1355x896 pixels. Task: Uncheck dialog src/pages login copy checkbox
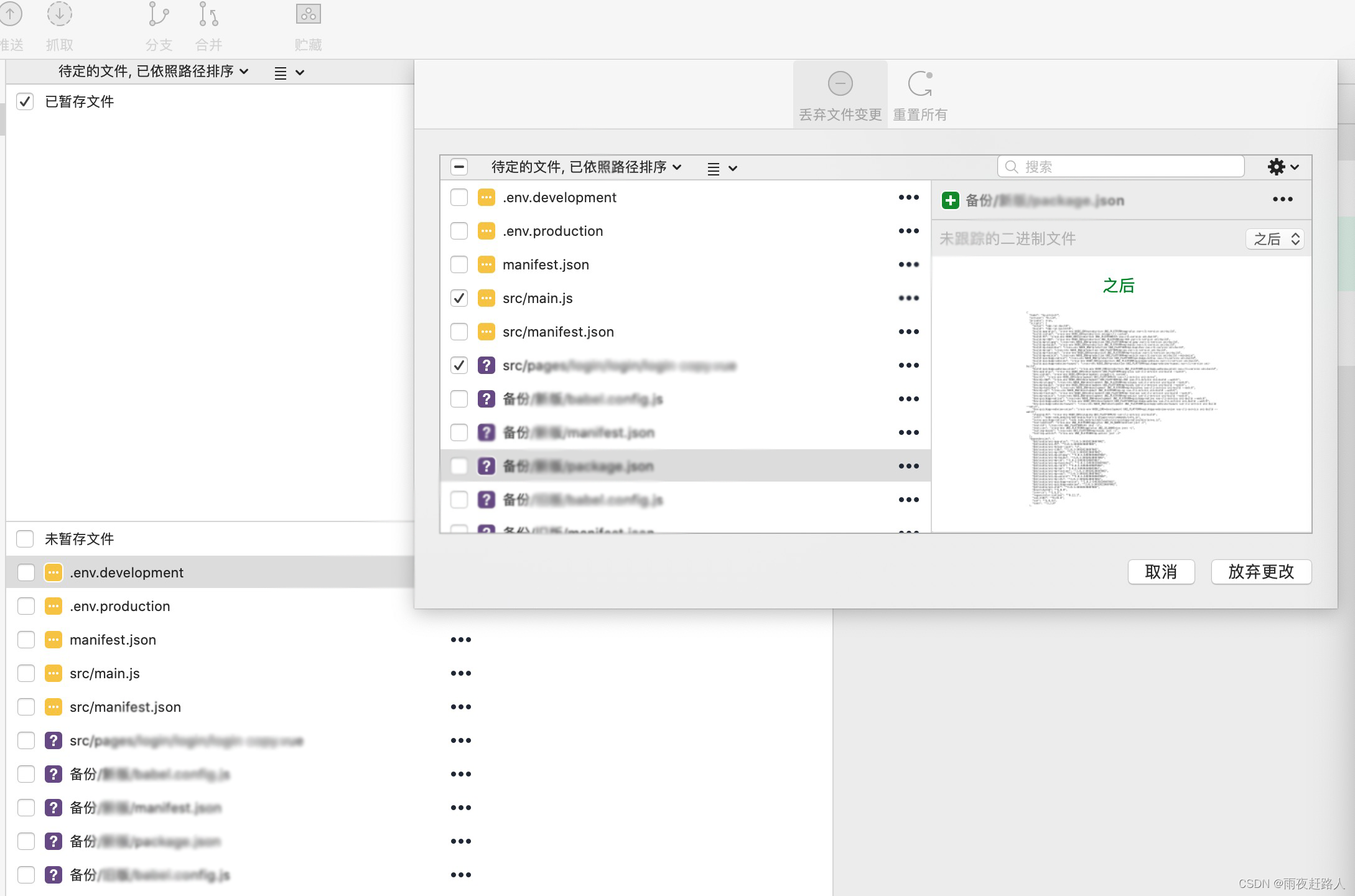point(459,365)
